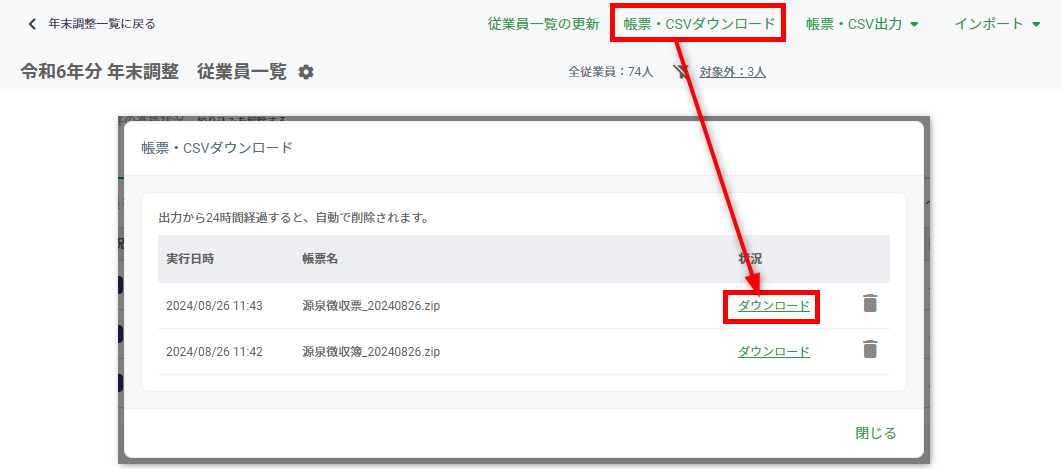Expand the インポート dropdown menu

tap(997, 24)
